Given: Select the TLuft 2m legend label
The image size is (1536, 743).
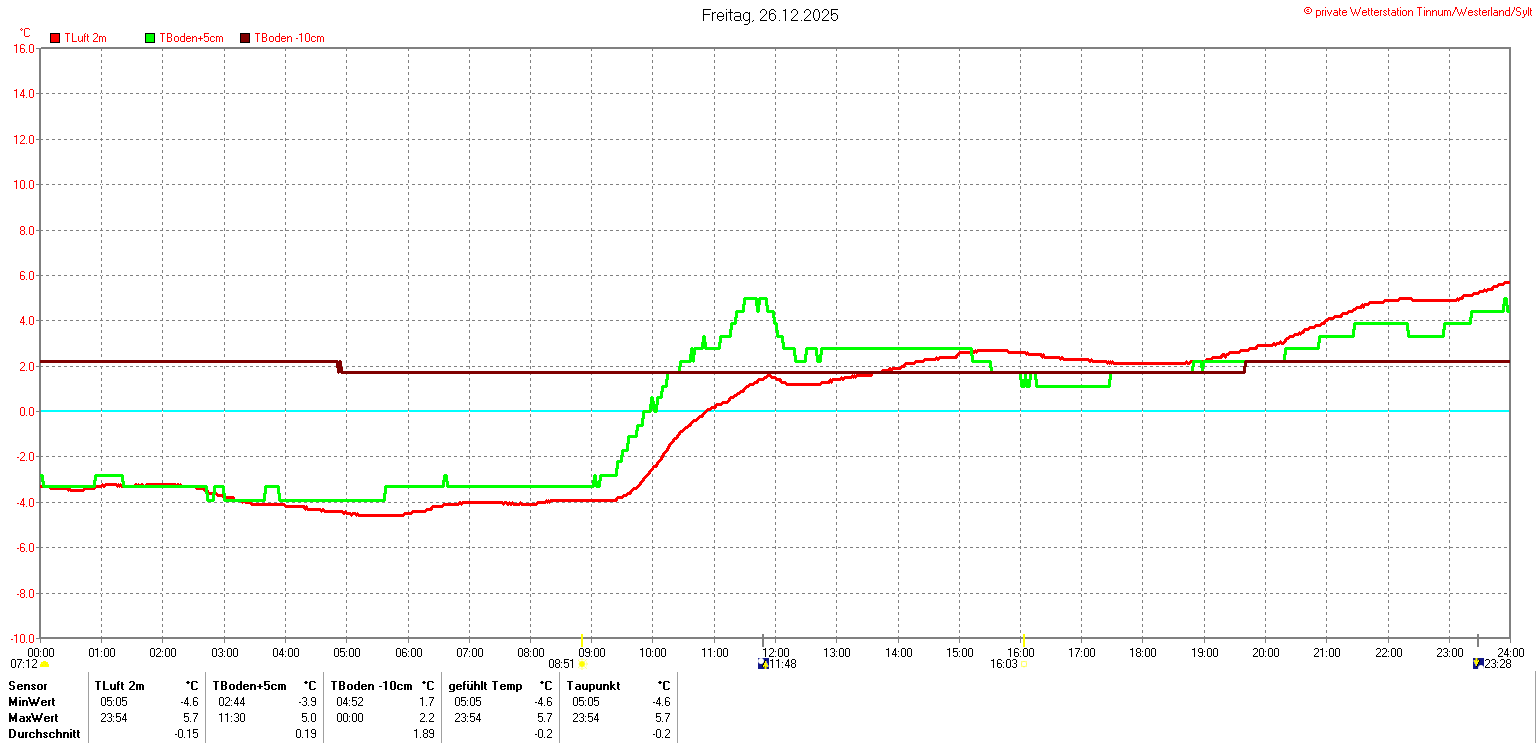Looking at the screenshot, I should click(x=85, y=38).
